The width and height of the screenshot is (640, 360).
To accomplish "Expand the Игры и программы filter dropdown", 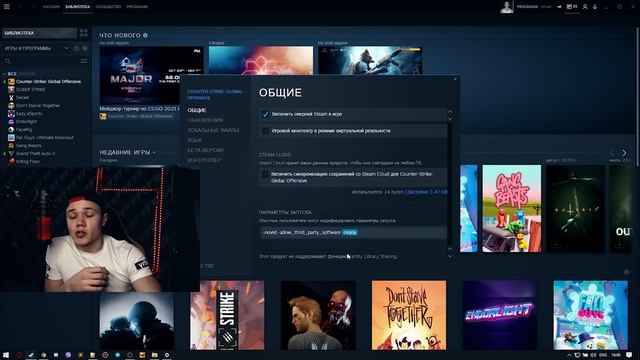I will [x=37, y=48].
